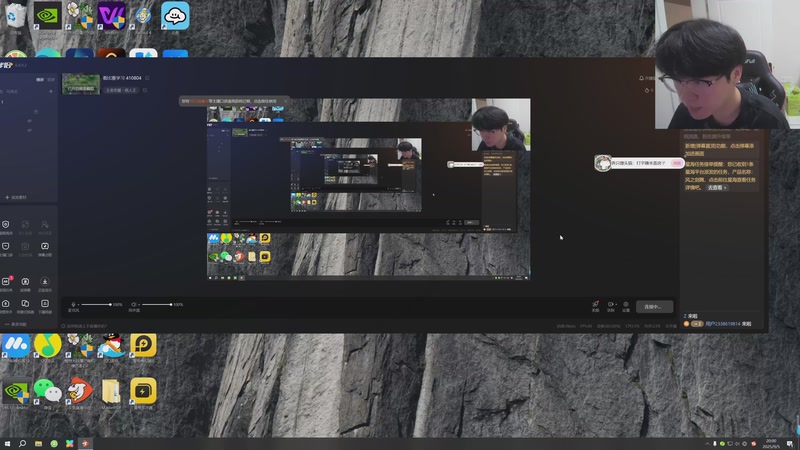Viewport: 800px width, 450px height.
Task: Open the QQ penguin game desktop shortcut
Action: (x=111, y=345)
